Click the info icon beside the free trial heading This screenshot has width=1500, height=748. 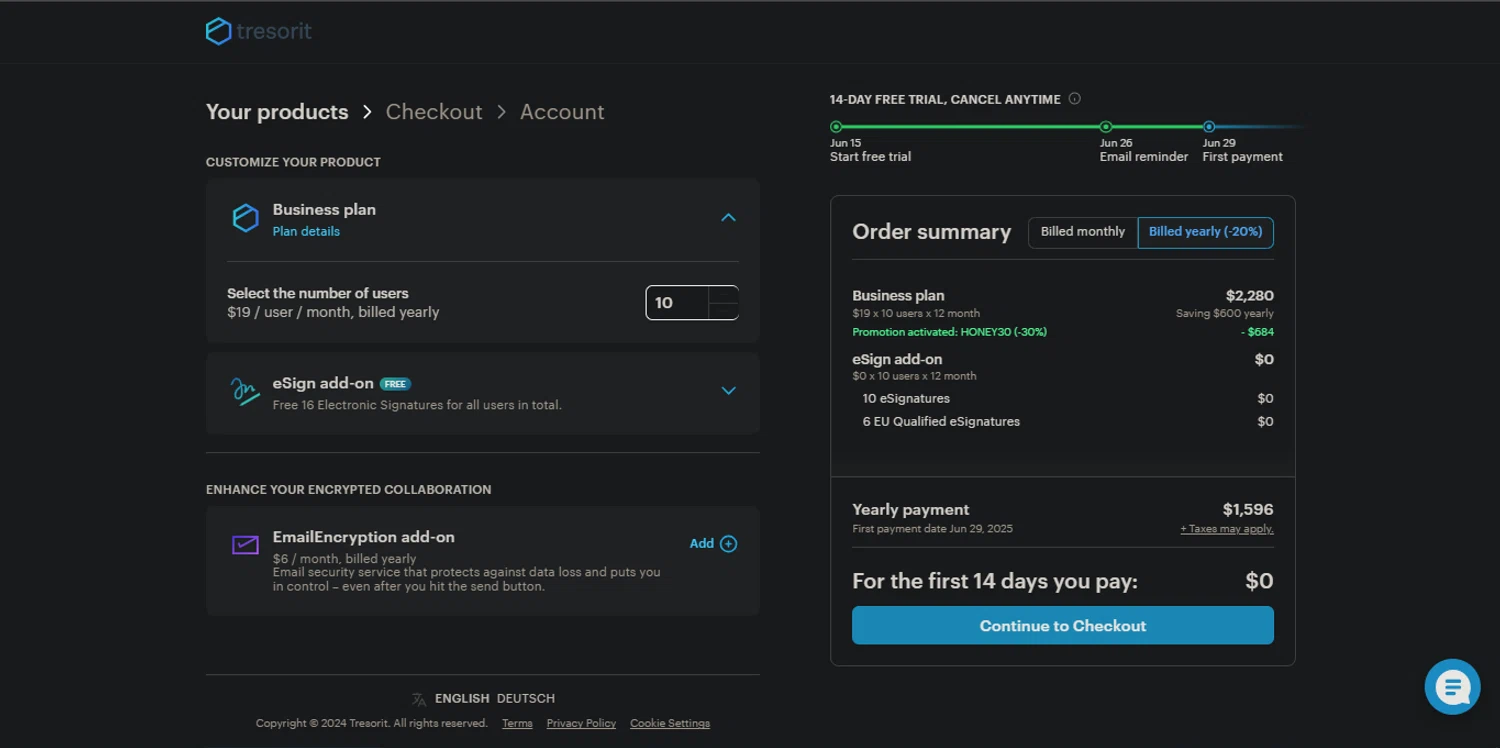point(1075,99)
